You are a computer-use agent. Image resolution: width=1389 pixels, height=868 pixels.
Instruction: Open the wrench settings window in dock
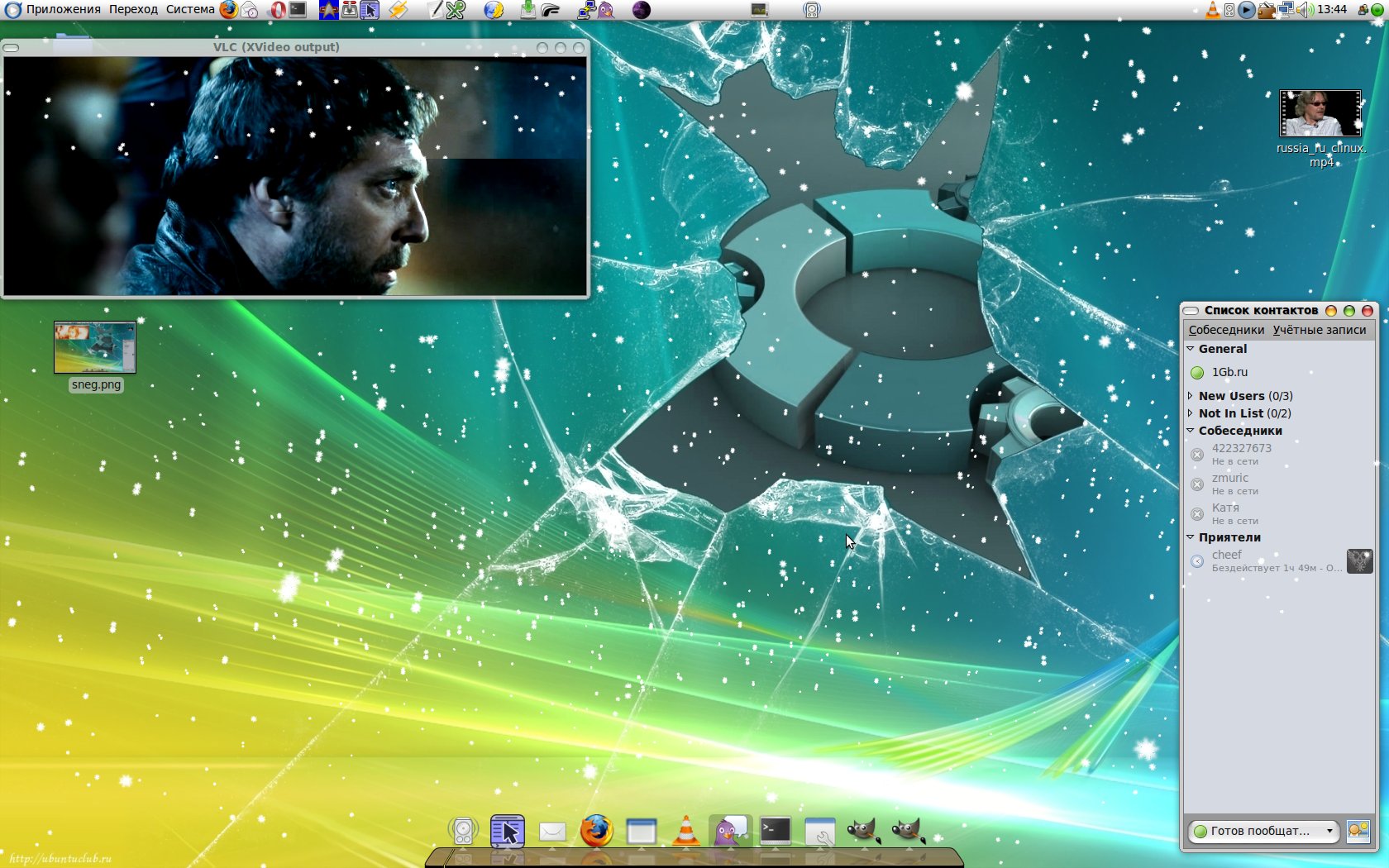click(x=820, y=832)
